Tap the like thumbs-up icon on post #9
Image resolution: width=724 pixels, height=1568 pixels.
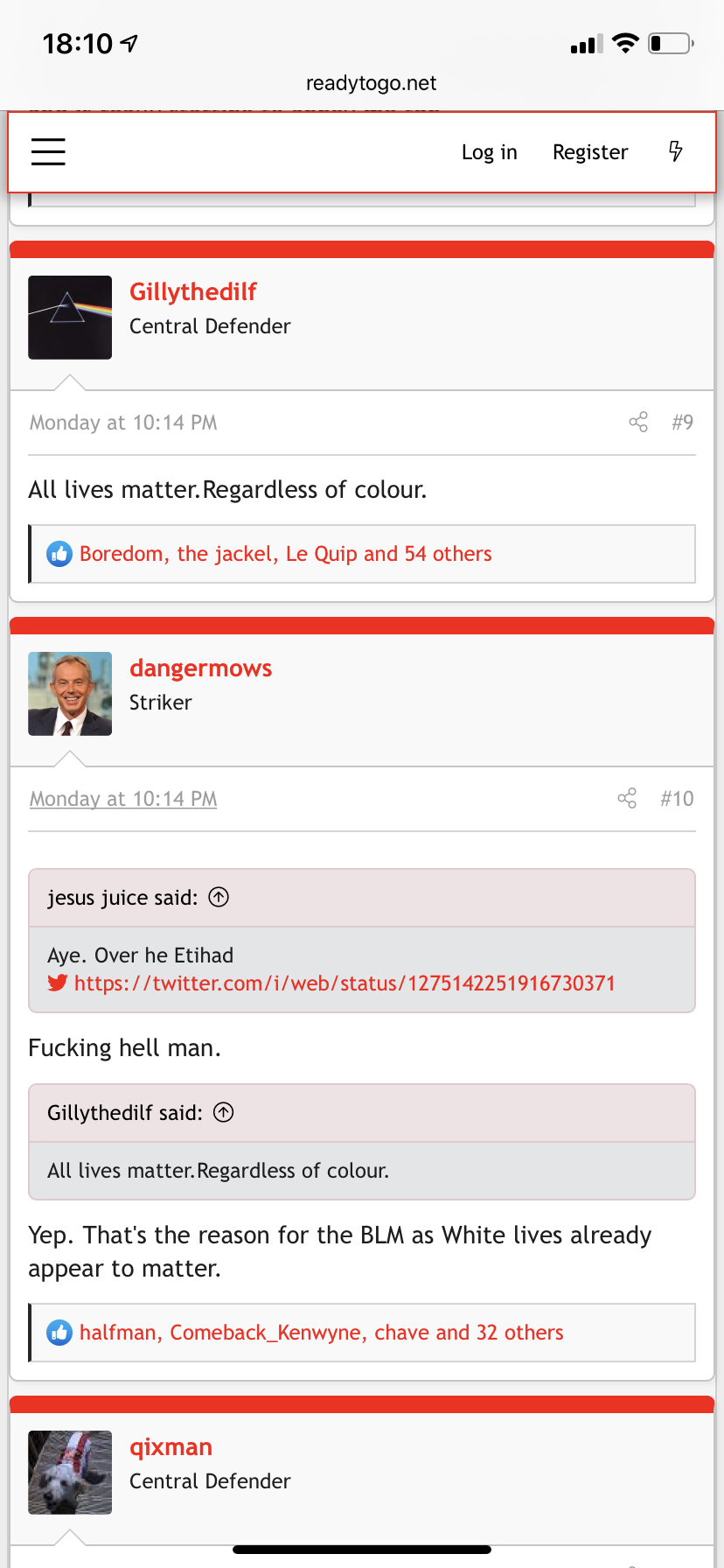pyautogui.click(x=59, y=554)
